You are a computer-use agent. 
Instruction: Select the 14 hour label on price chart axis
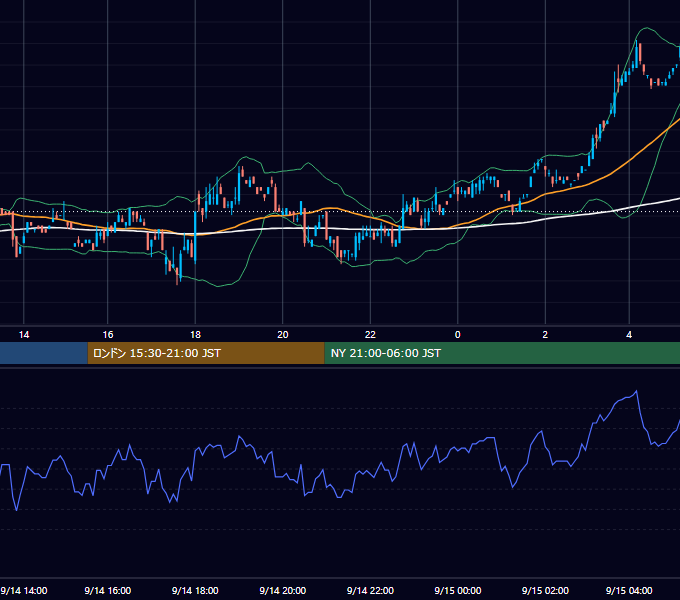click(x=24, y=335)
